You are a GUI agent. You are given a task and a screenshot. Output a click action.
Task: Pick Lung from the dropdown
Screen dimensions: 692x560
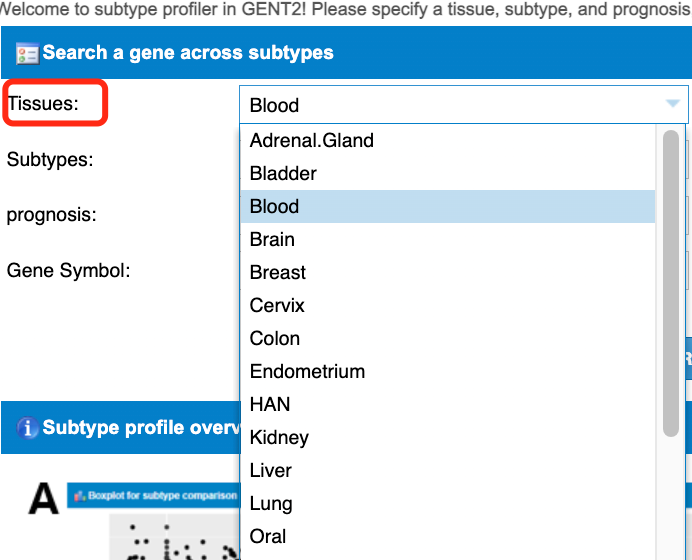coord(271,503)
